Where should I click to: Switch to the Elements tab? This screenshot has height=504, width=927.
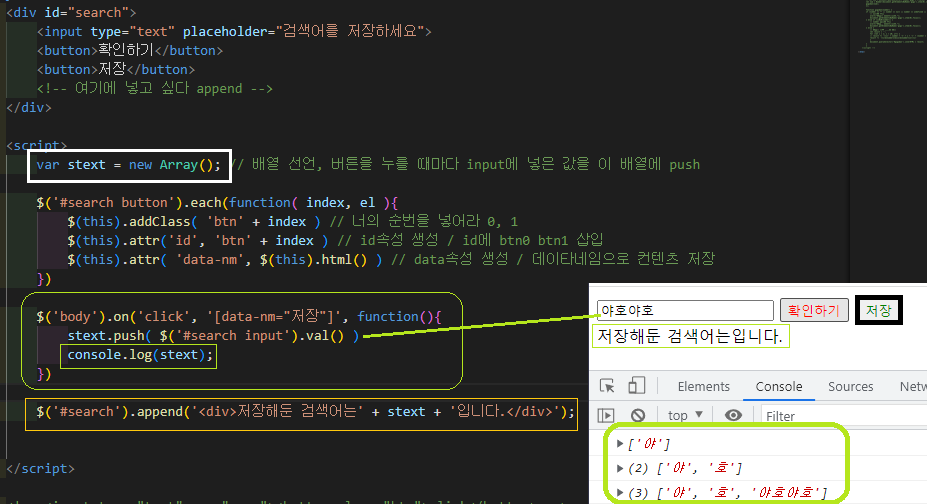[704, 386]
